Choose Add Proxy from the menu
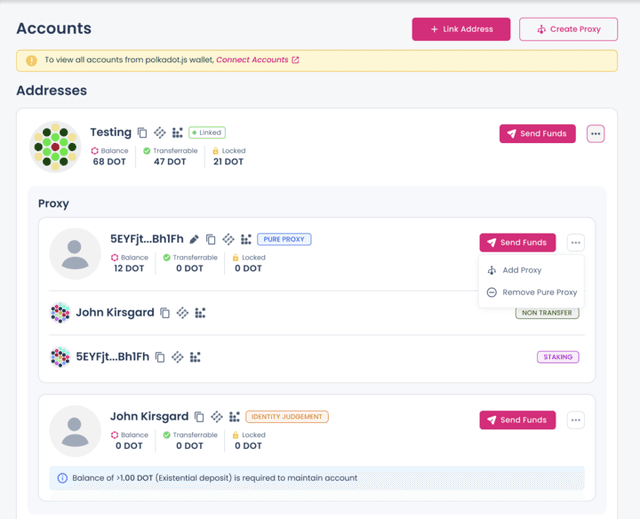640x519 pixels. pos(521,270)
